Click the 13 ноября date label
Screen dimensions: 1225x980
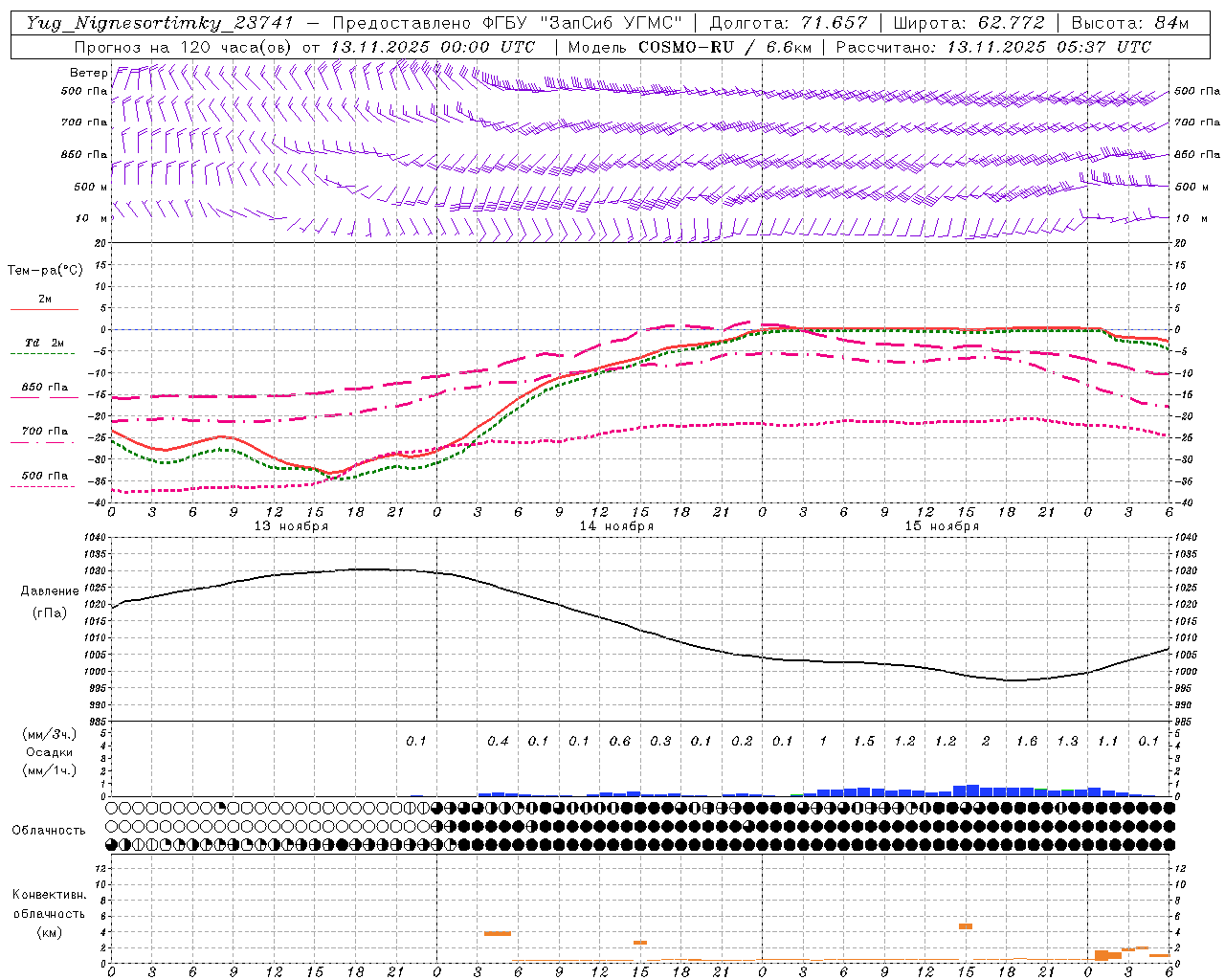291,526
